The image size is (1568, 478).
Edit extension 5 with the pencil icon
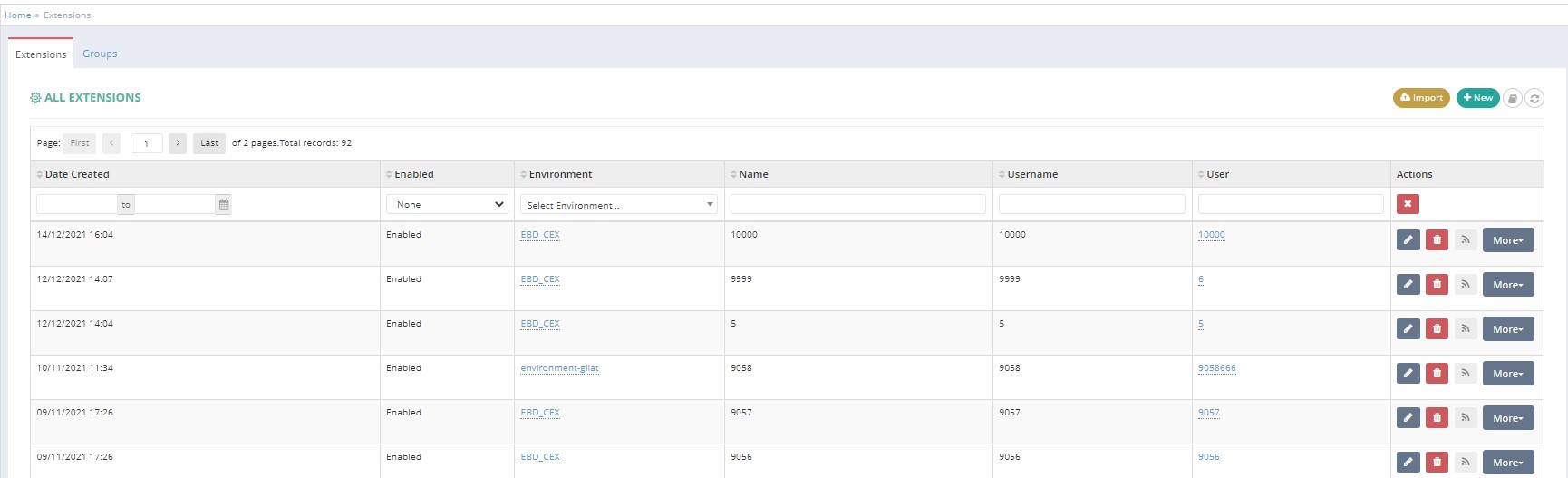[x=1408, y=329]
